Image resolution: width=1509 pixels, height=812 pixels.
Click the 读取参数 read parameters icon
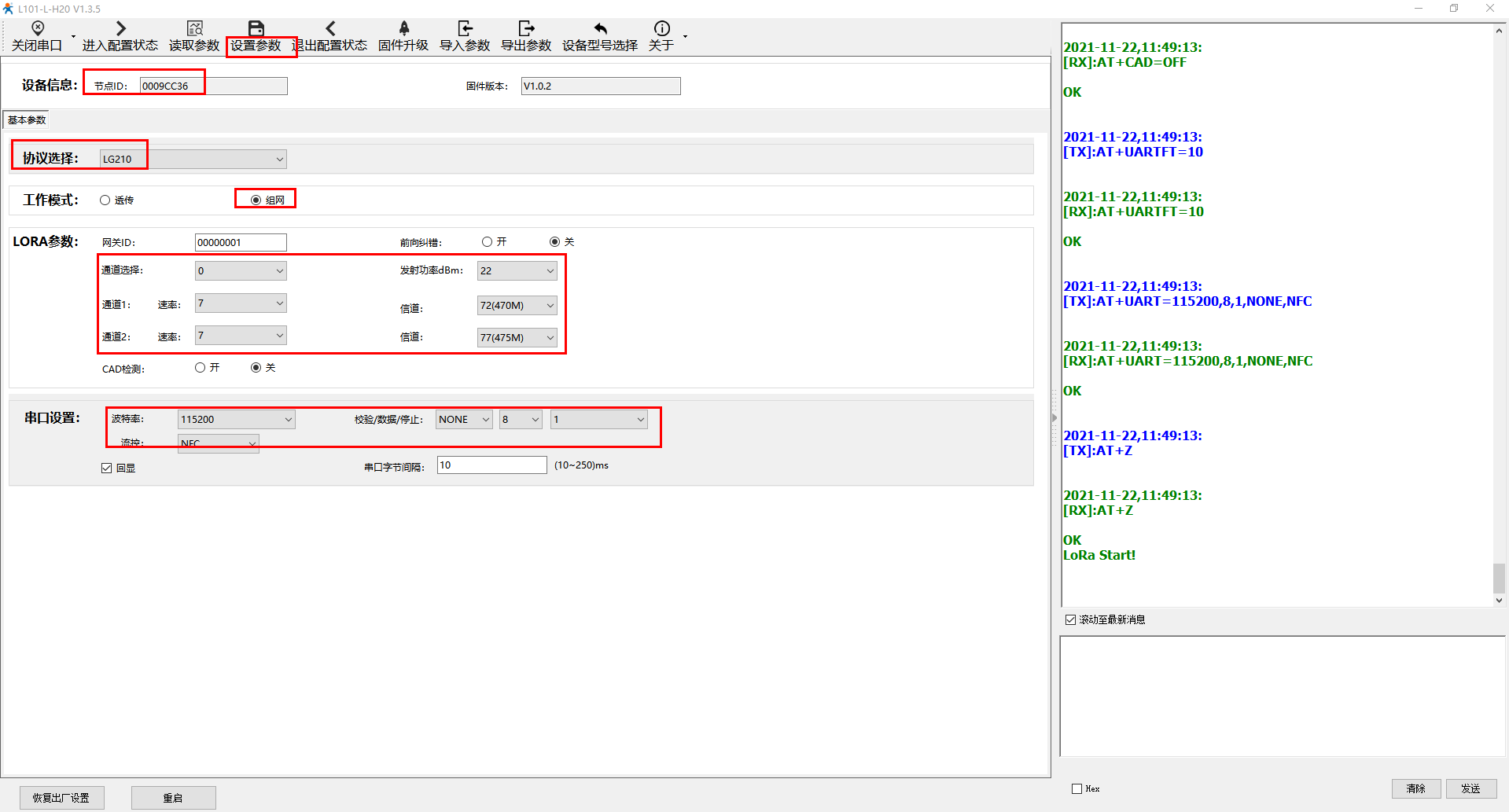pos(194,29)
